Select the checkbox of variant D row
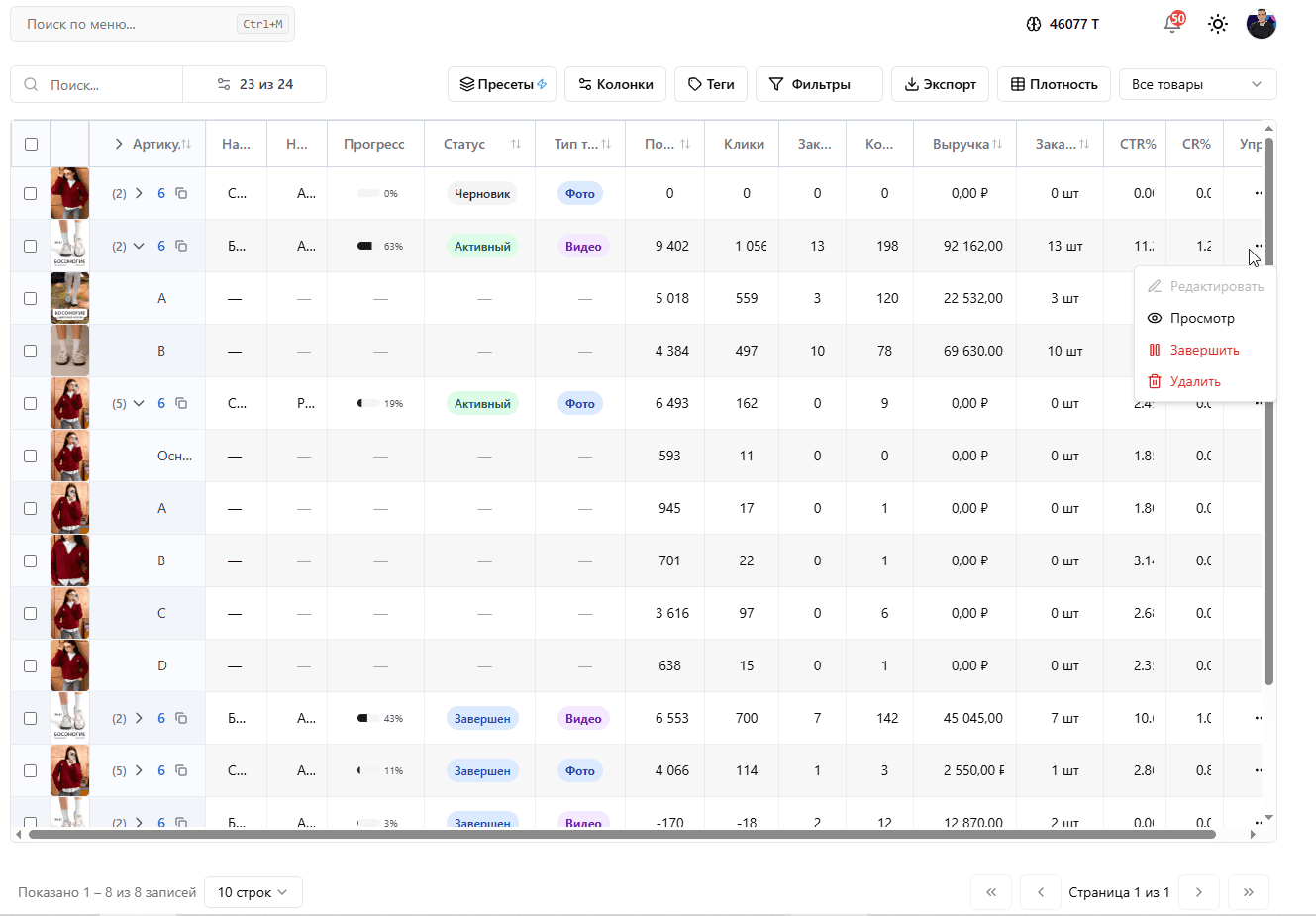 click(31, 666)
